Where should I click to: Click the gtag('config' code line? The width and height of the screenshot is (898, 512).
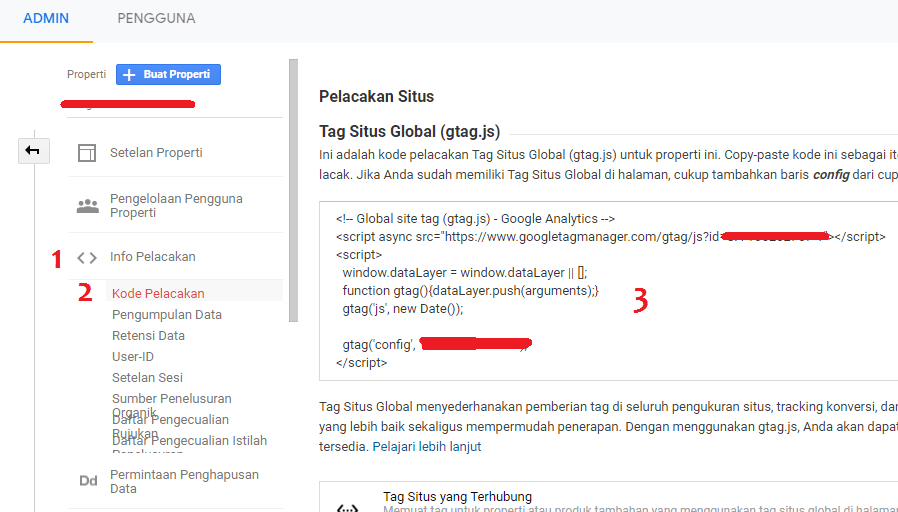tap(435, 345)
